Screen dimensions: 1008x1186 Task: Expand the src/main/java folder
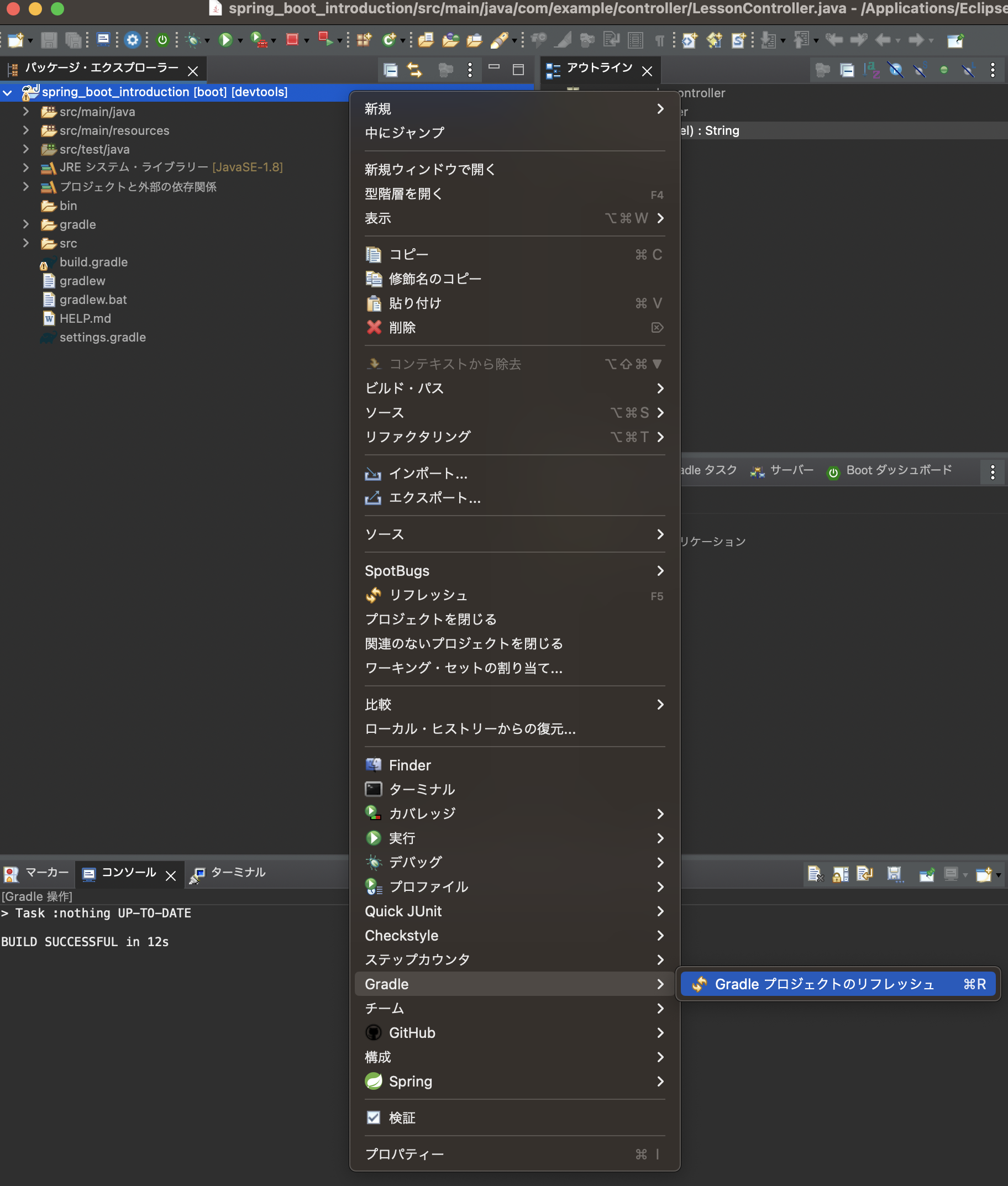tap(27, 112)
